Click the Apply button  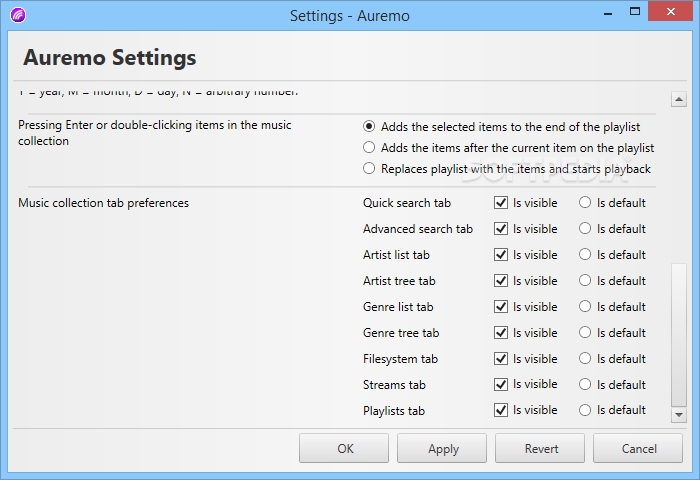point(442,448)
